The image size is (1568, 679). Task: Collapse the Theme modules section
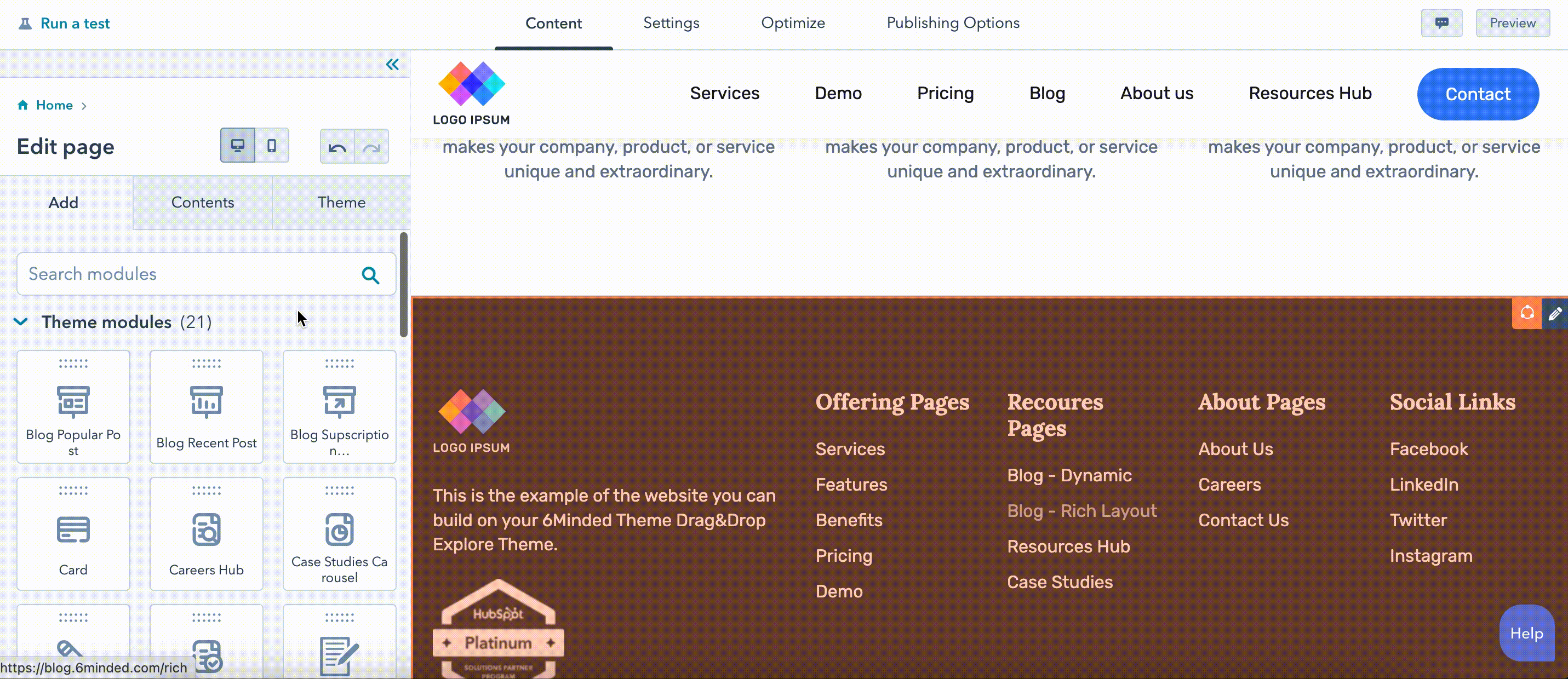pyautogui.click(x=21, y=322)
